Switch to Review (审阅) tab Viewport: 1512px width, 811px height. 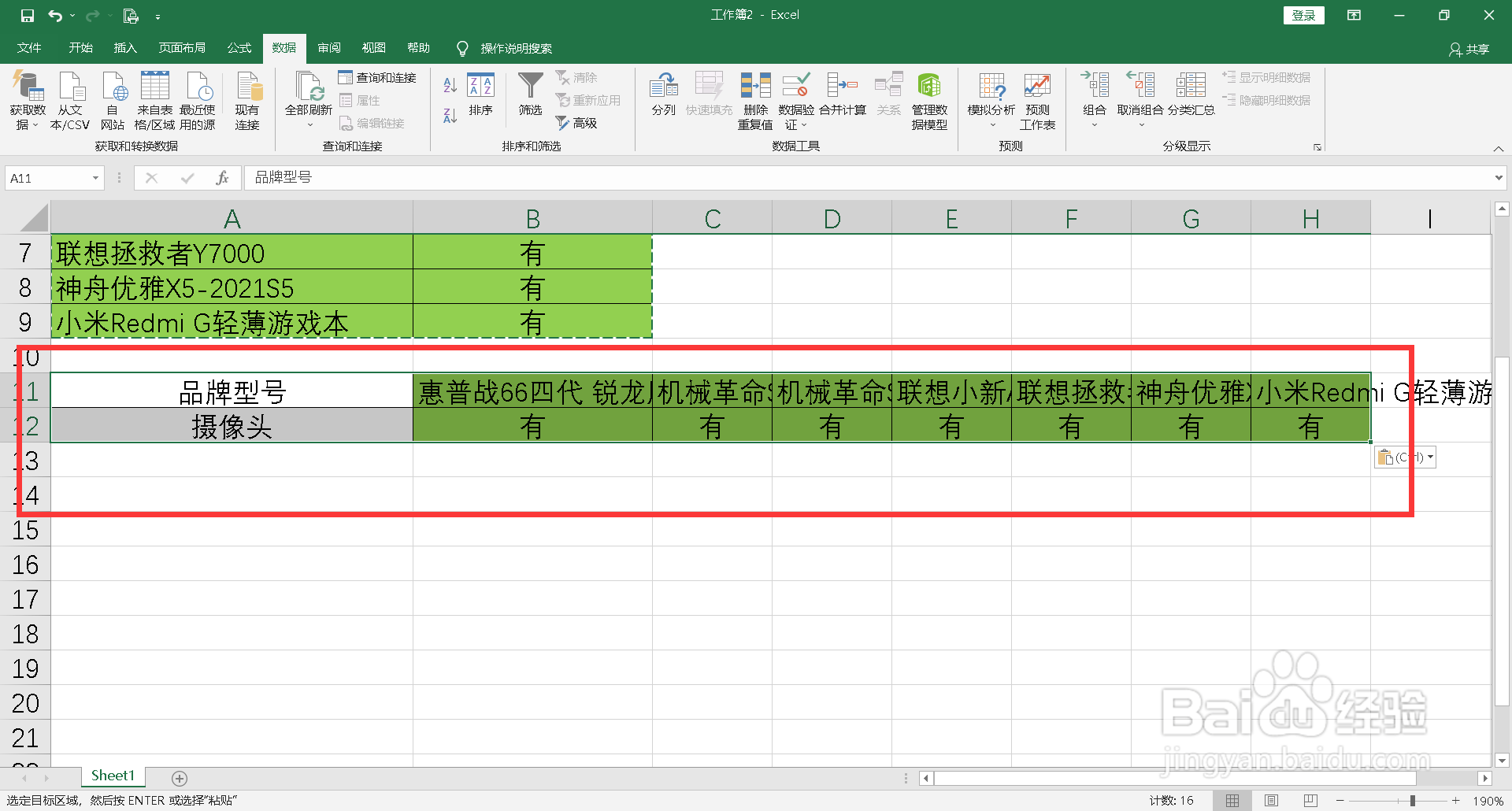click(329, 48)
